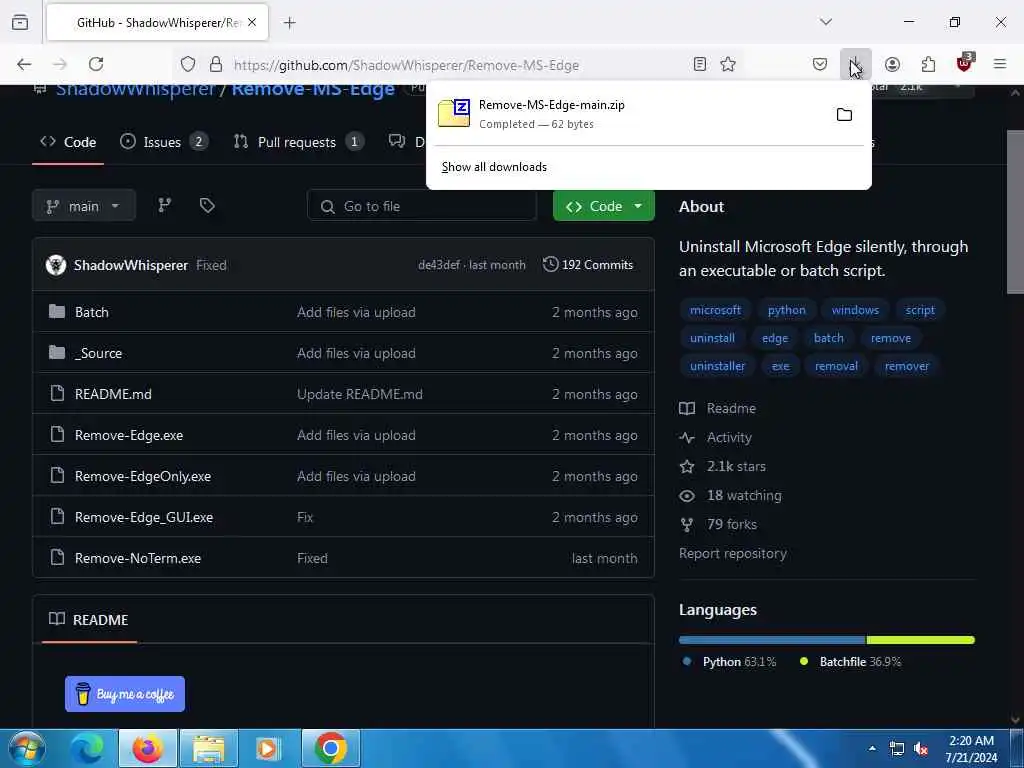The height and width of the screenshot is (768, 1024).
Task: Click Batchfile segment of language bar
Action: (x=921, y=640)
